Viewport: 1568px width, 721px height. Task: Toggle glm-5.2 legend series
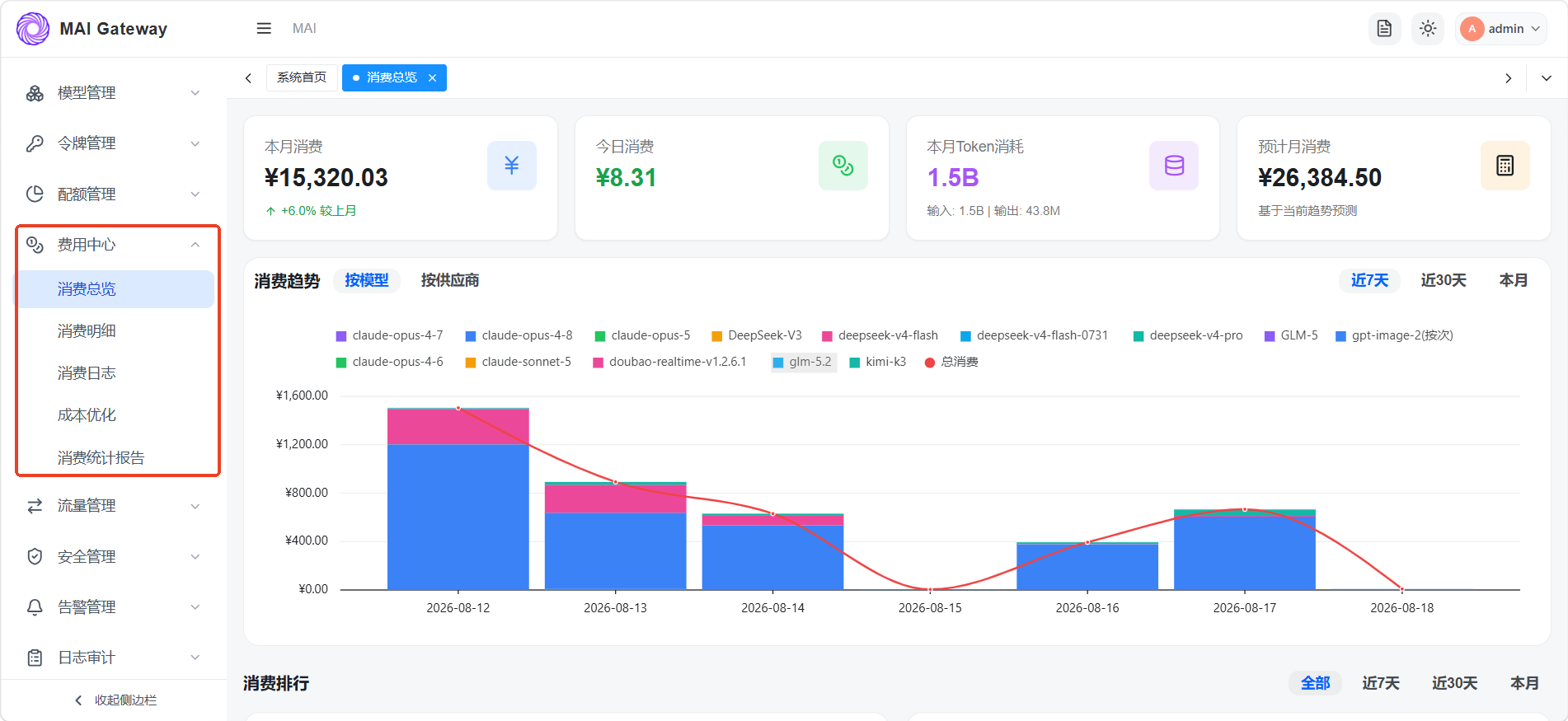(x=802, y=362)
